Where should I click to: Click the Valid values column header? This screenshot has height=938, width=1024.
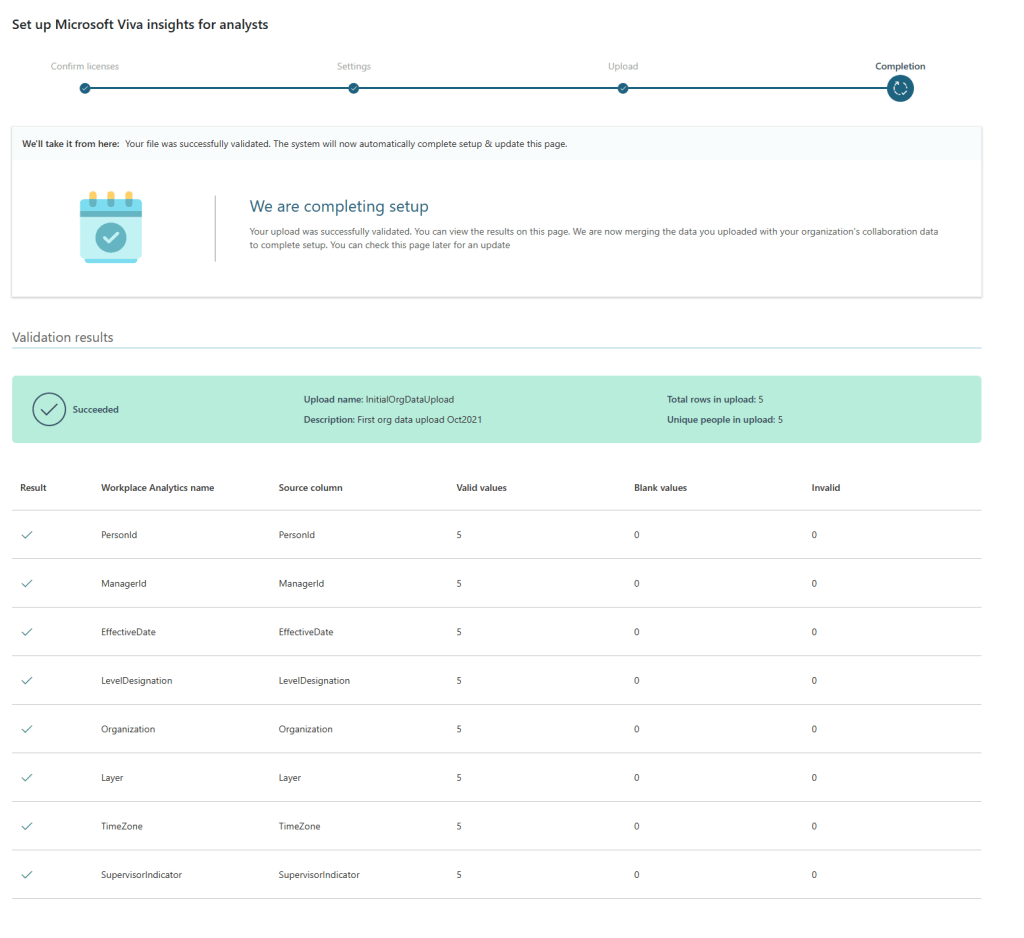[481, 488]
